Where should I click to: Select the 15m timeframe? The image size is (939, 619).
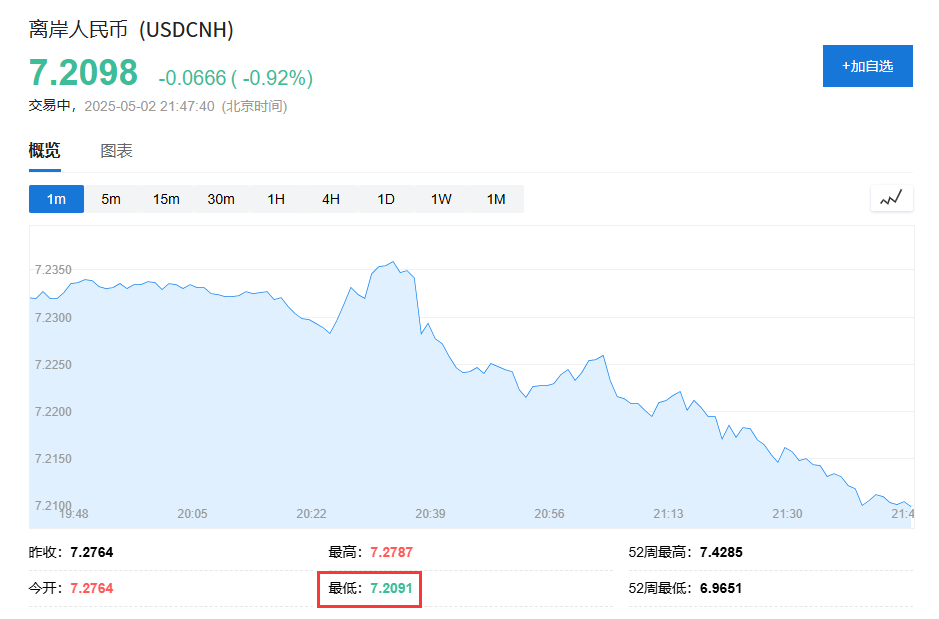pos(166,199)
